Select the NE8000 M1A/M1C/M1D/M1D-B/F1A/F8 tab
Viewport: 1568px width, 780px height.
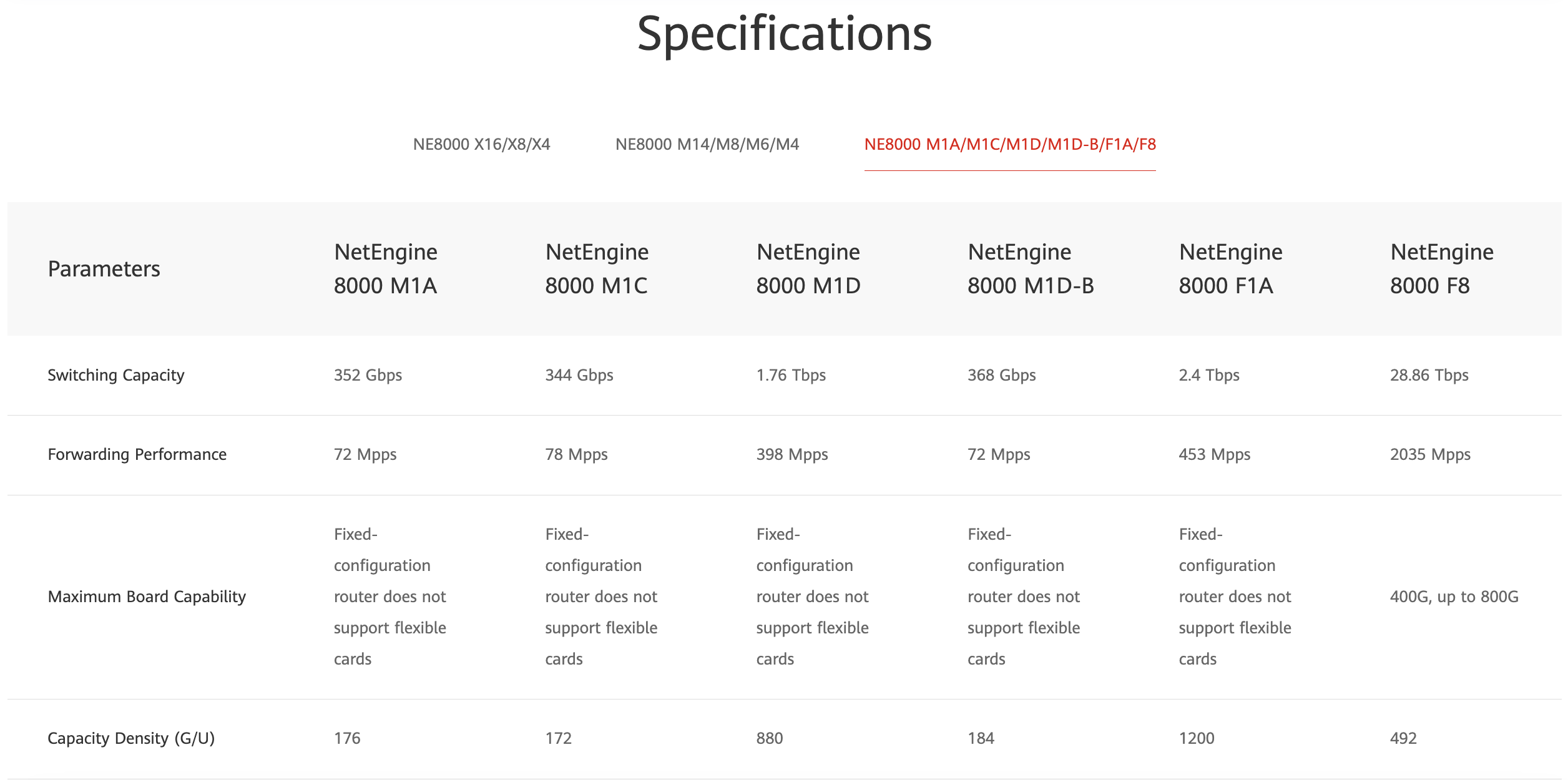click(1009, 144)
